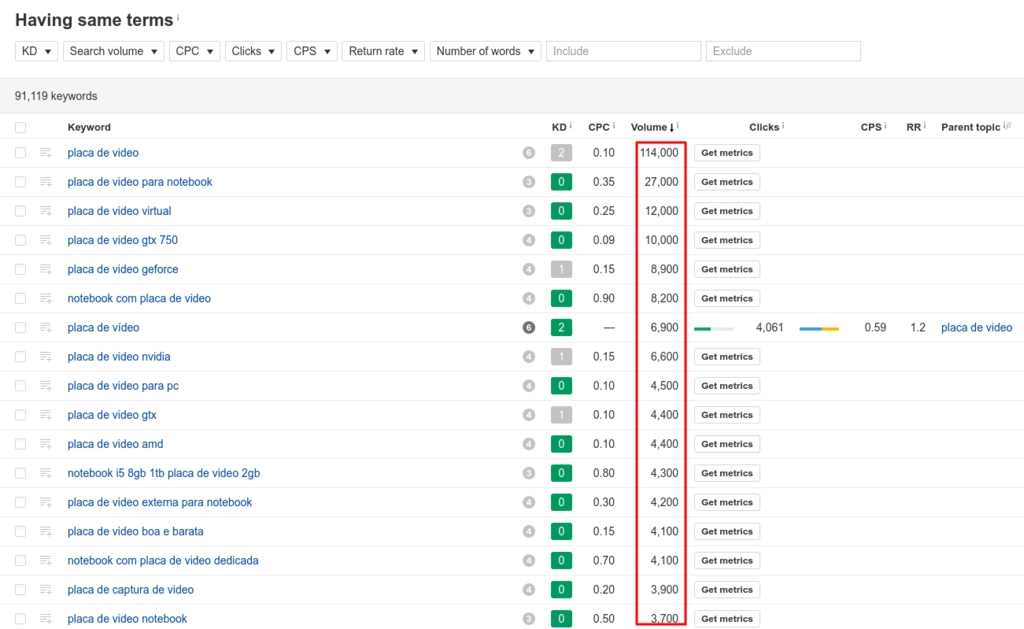Click the list icon beside 'placa de video nvidia'
The image size is (1024, 629).
tap(46, 357)
